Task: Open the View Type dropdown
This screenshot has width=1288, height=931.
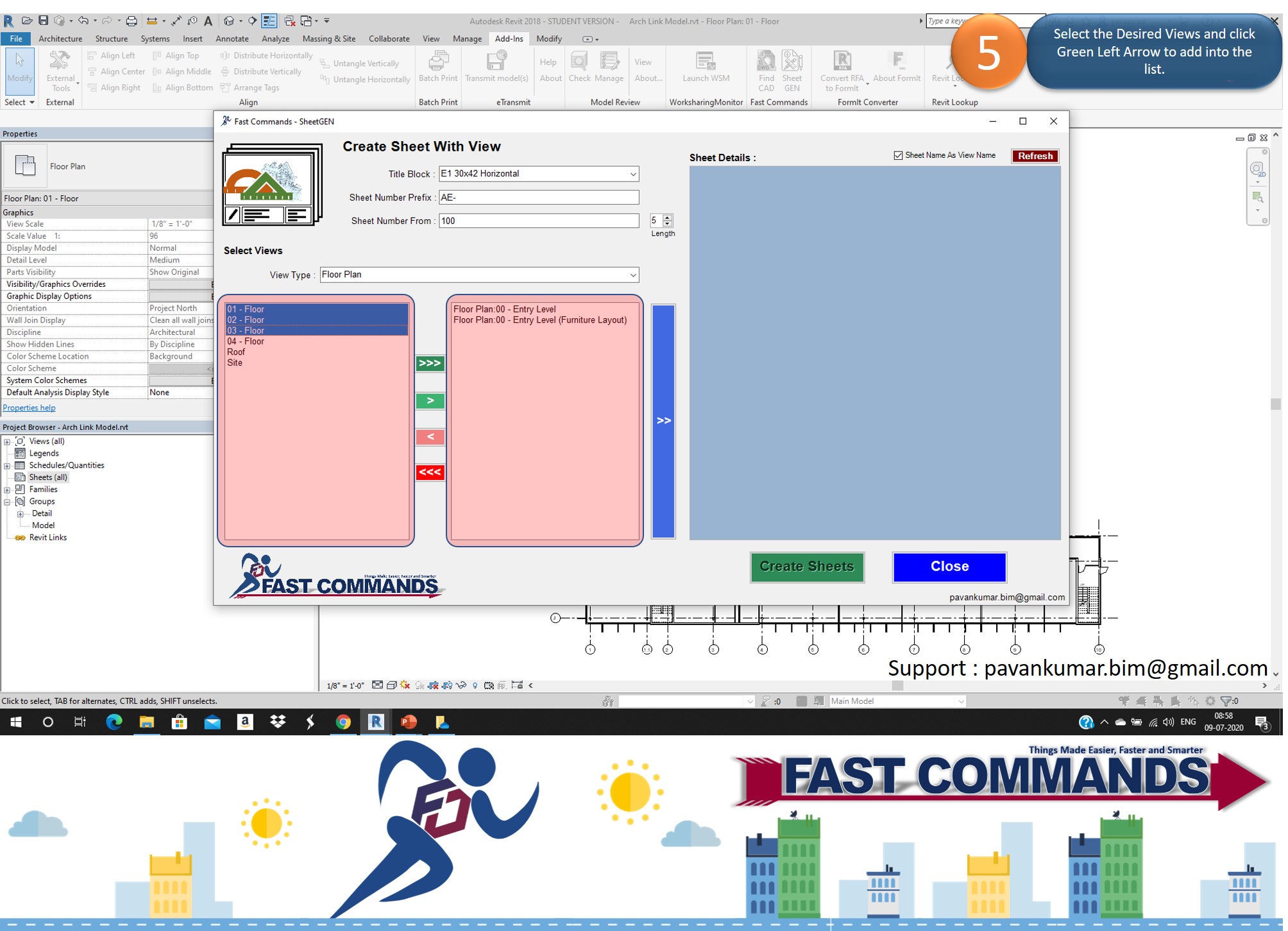Action: 632,275
